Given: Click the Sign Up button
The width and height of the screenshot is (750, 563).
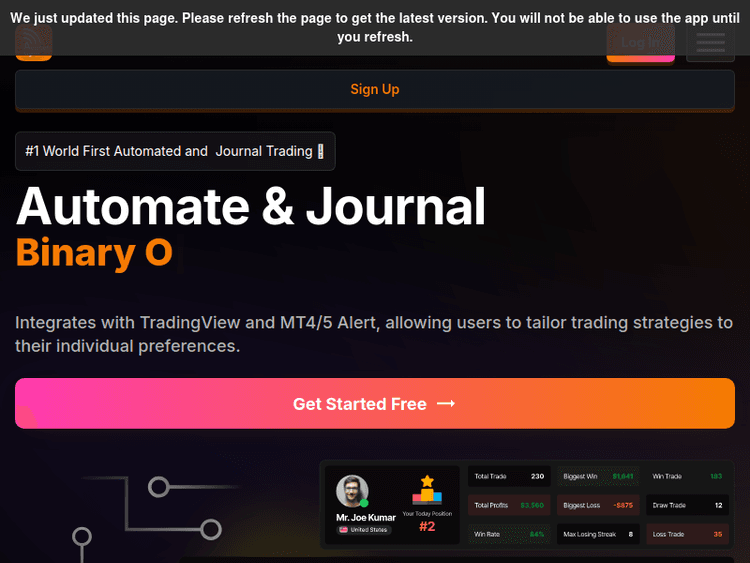Looking at the screenshot, I should (375, 89).
